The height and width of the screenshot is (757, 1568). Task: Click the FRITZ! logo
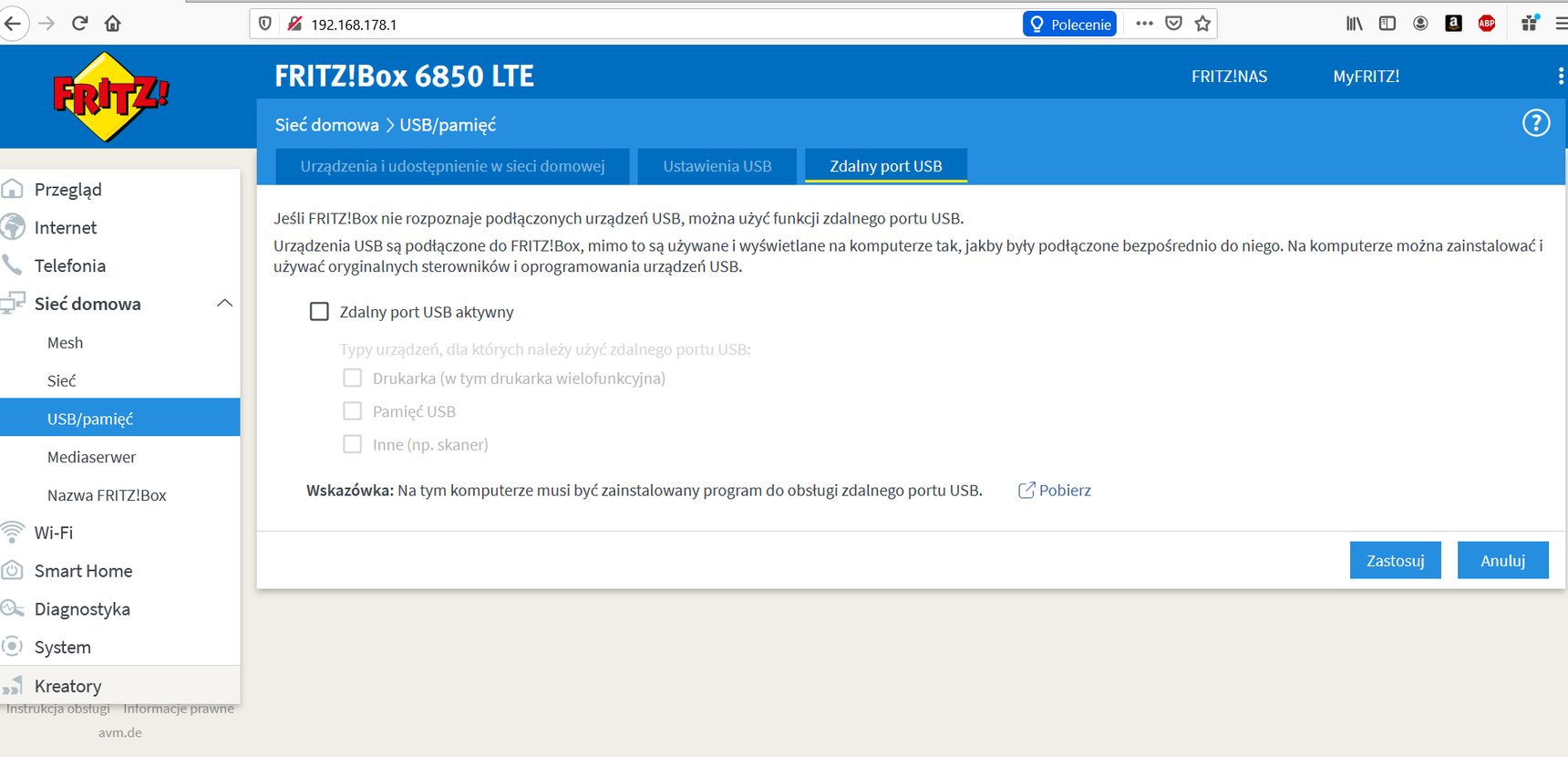[110, 97]
